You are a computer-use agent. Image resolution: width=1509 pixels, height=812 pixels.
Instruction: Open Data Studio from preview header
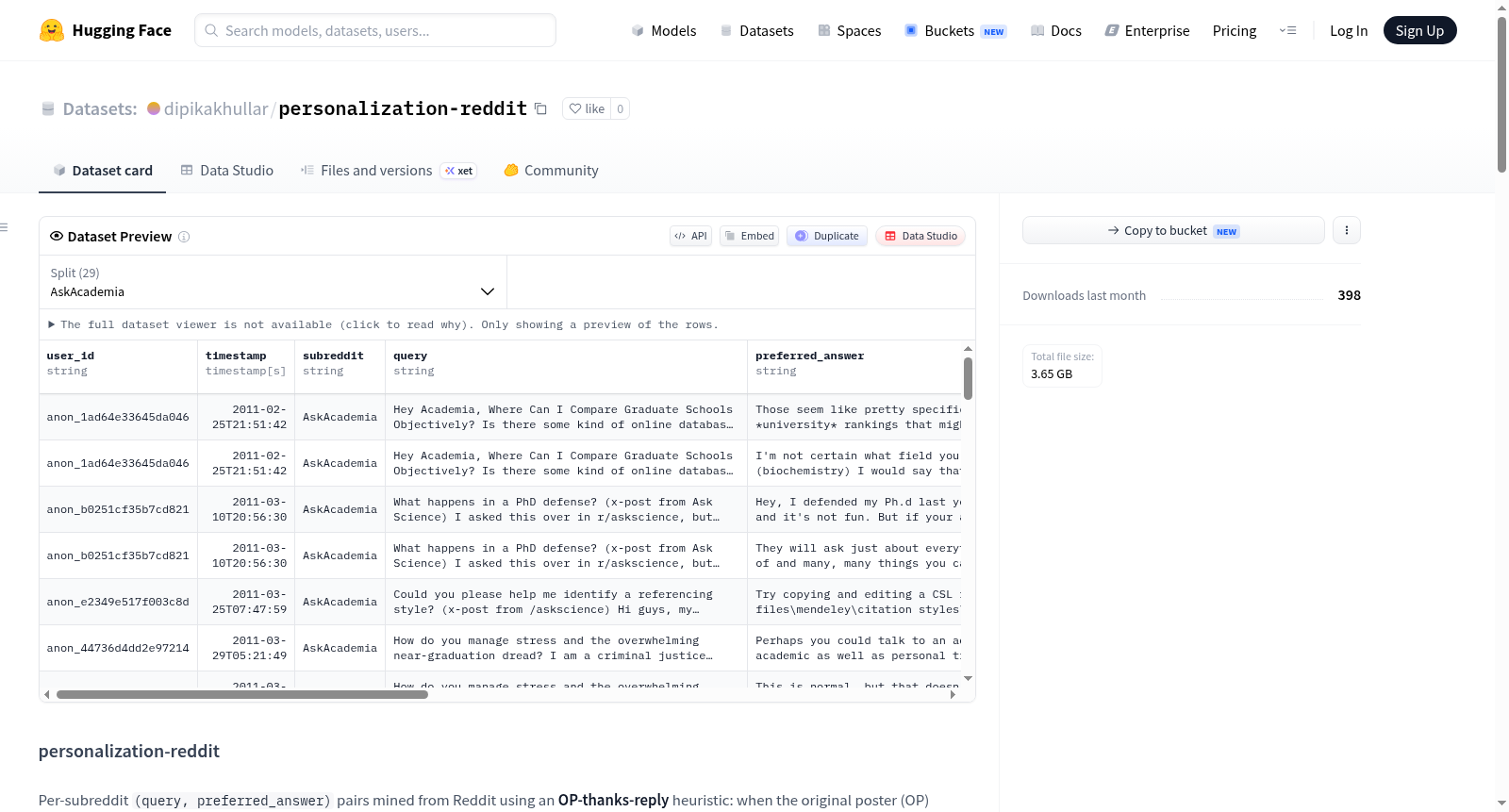click(x=920, y=236)
